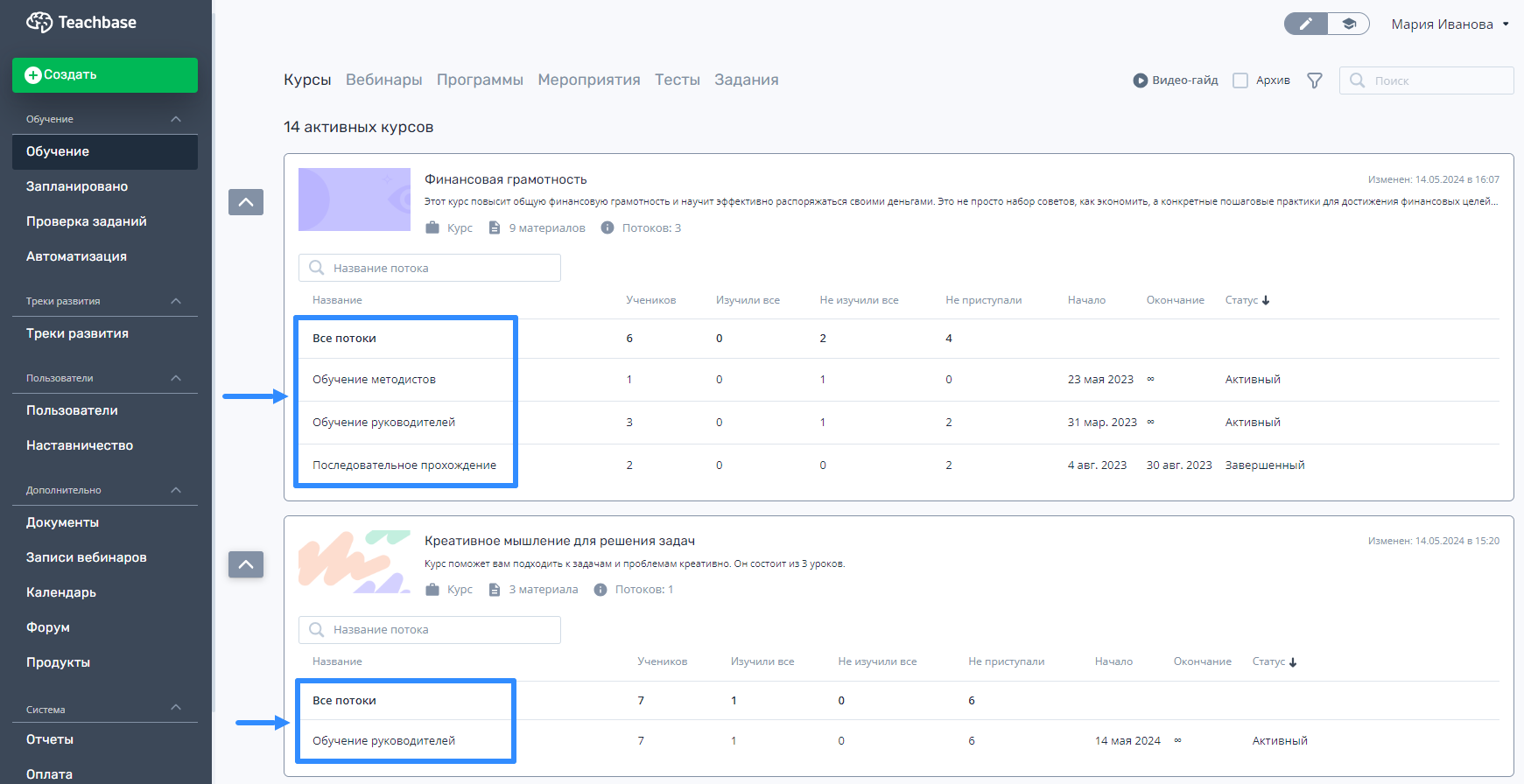The width and height of the screenshot is (1524, 784).
Task: Open the Треки развития menu item
Action: point(77,333)
